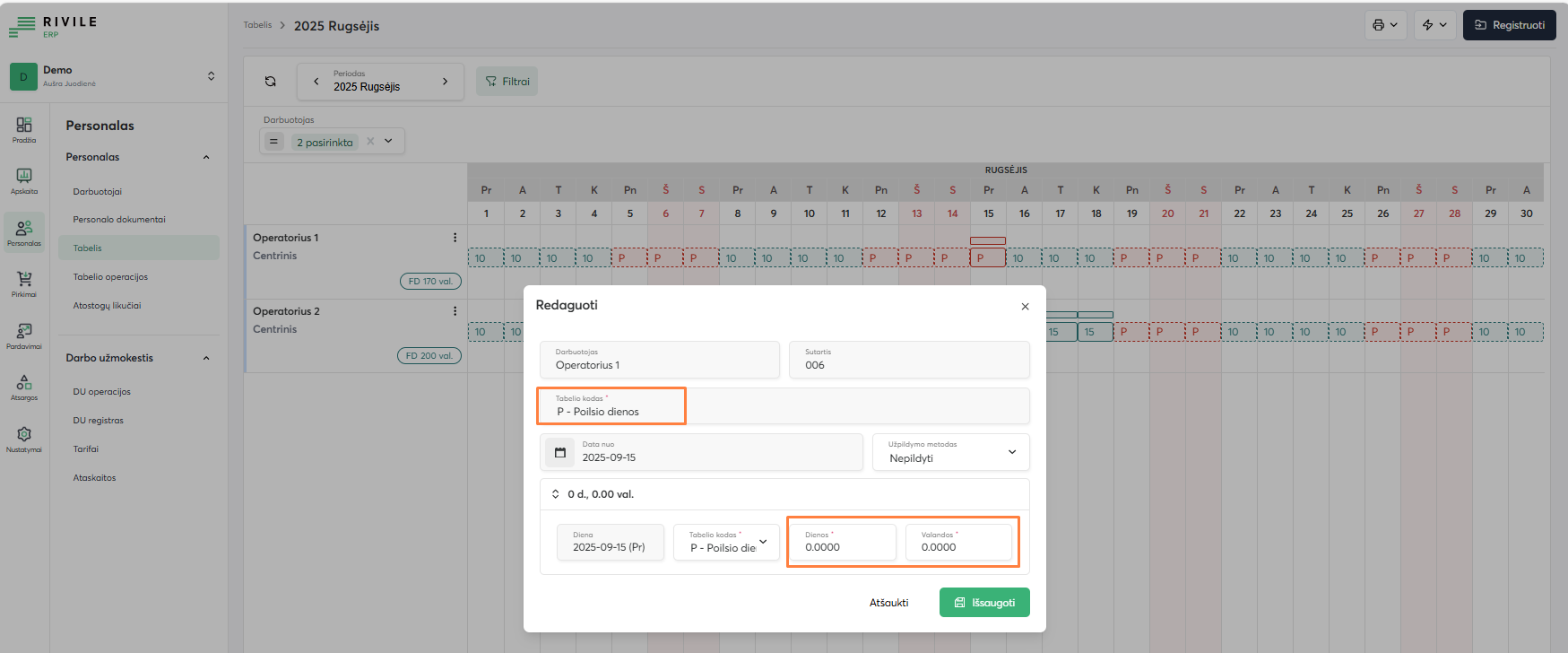Open the Atsargos inventory icon

tap(24, 387)
